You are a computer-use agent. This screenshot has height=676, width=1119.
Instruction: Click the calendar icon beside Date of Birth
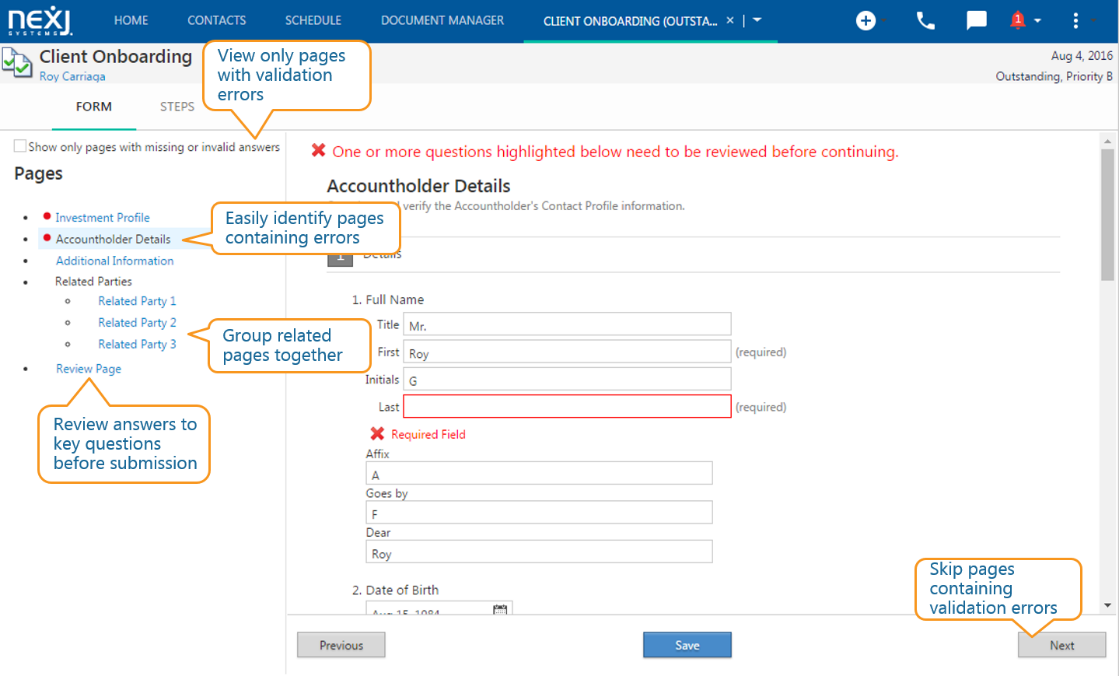(500, 609)
